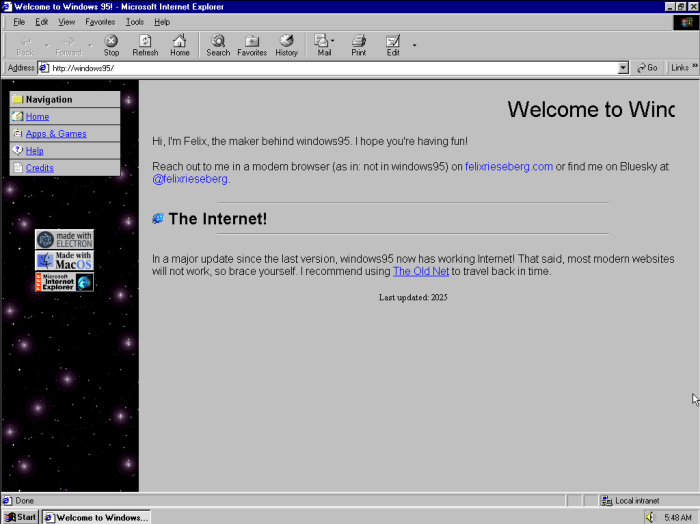The height and width of the screenshot is (524, 700).
Task: Go to the Home page via toolbar
Action: click(179, 46)
